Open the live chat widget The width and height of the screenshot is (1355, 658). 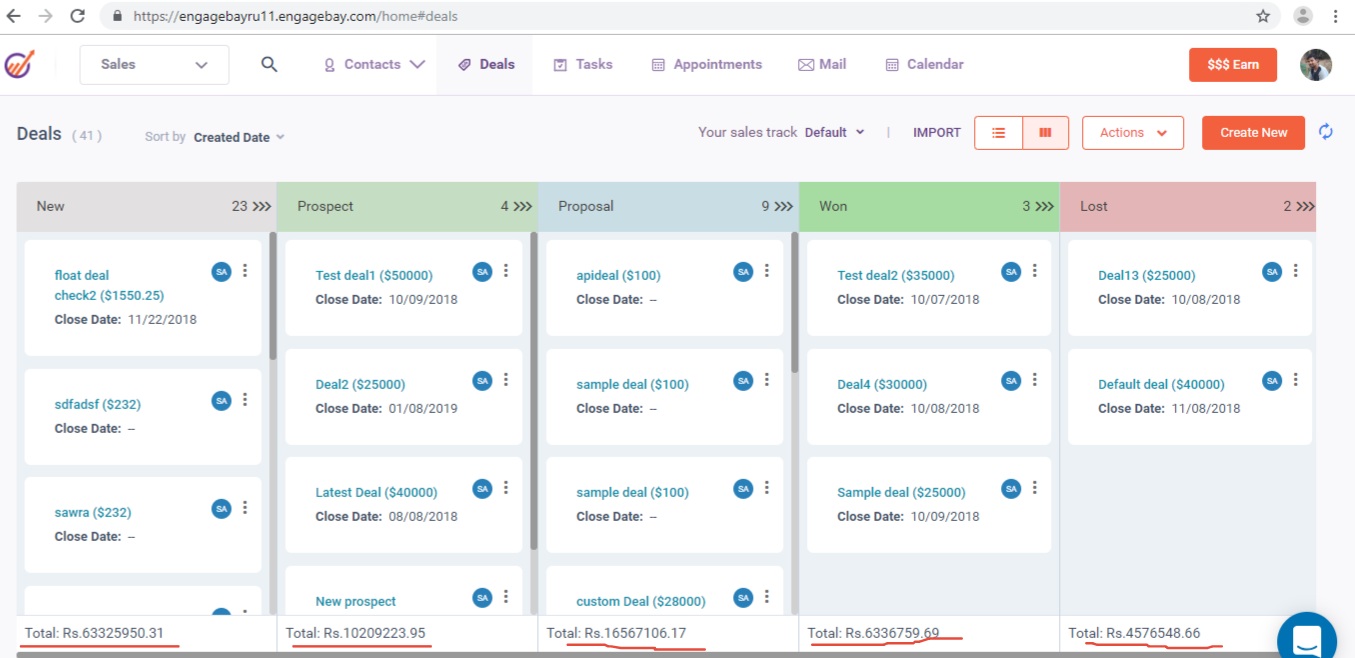coord(1306,638)
